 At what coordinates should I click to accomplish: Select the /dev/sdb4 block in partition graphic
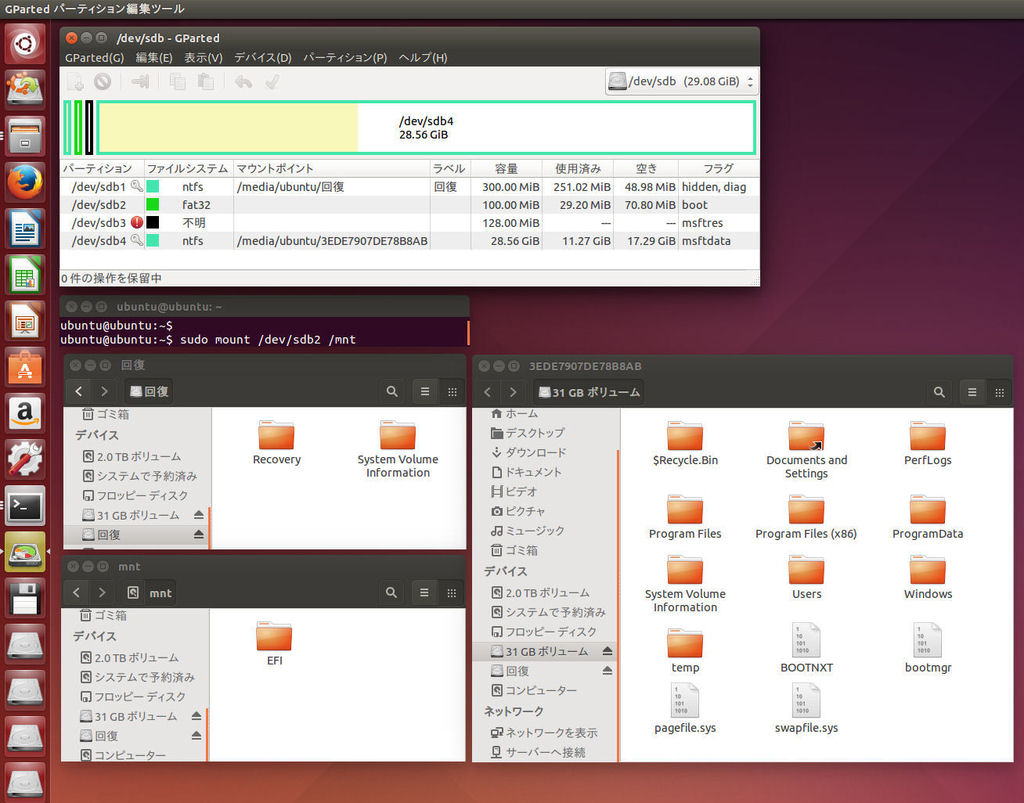click(426, 127)
